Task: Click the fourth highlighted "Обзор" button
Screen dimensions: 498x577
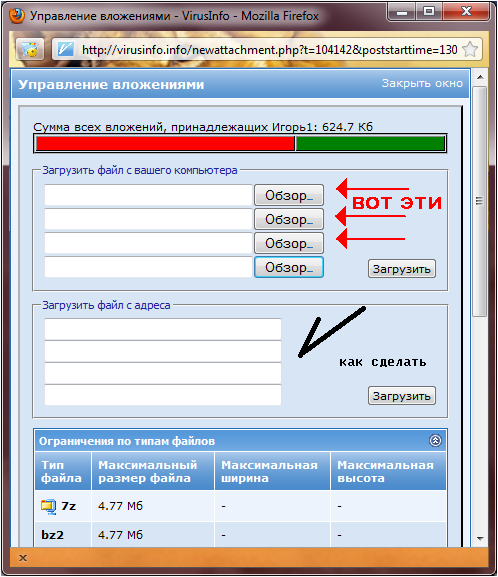Action: (x=289, y=267)
